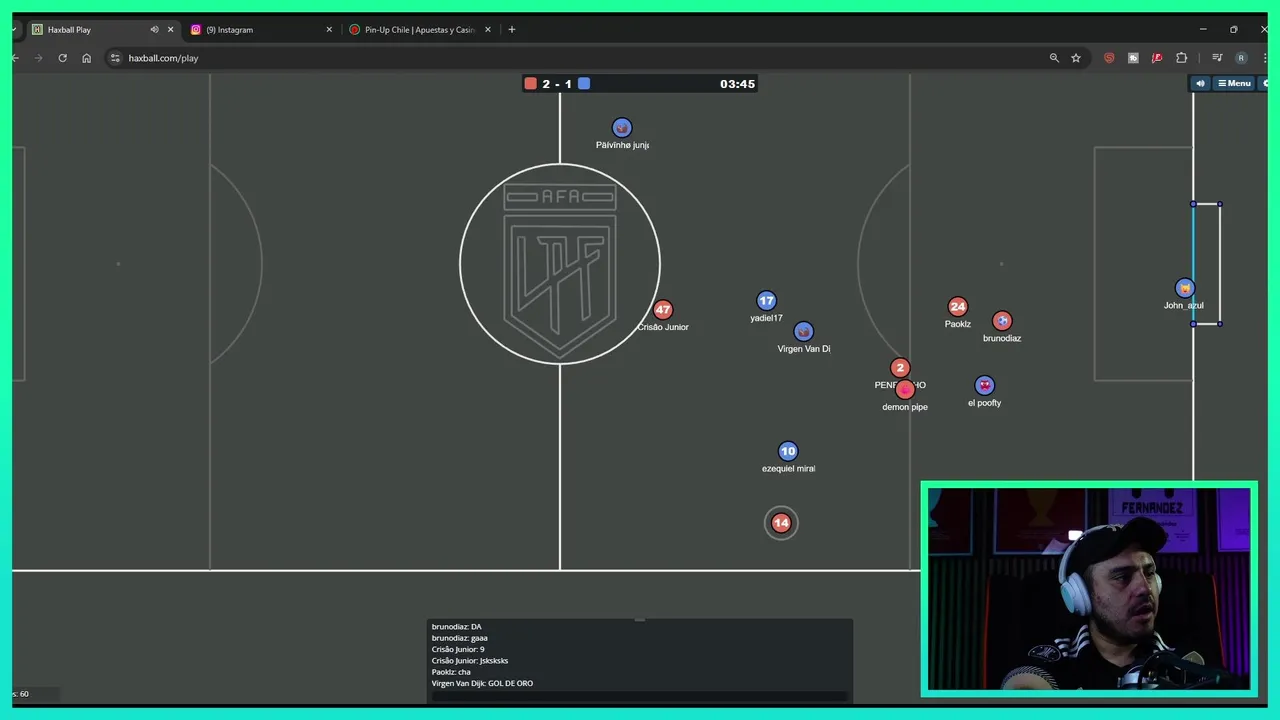
Task: Open the gray square extension icon
Action: click(1133, 58)
